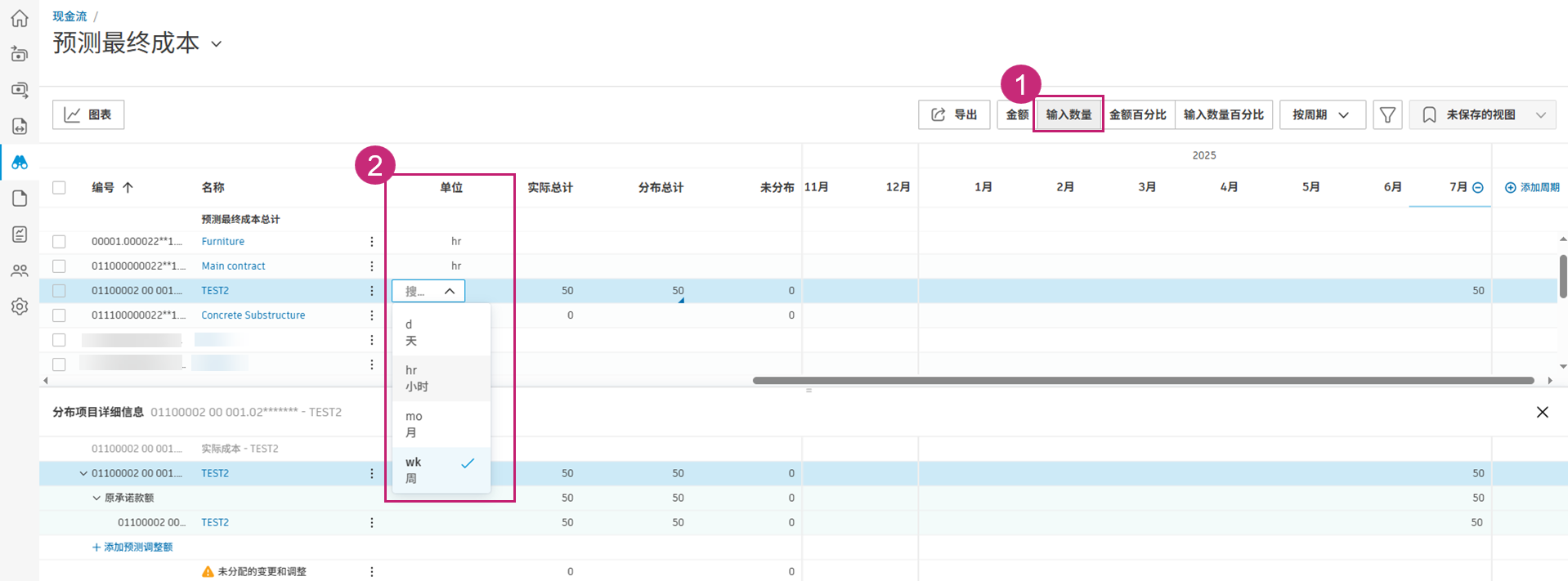
Task: Switch to 输入数量 view tab
Action: tap(1068, 114)
